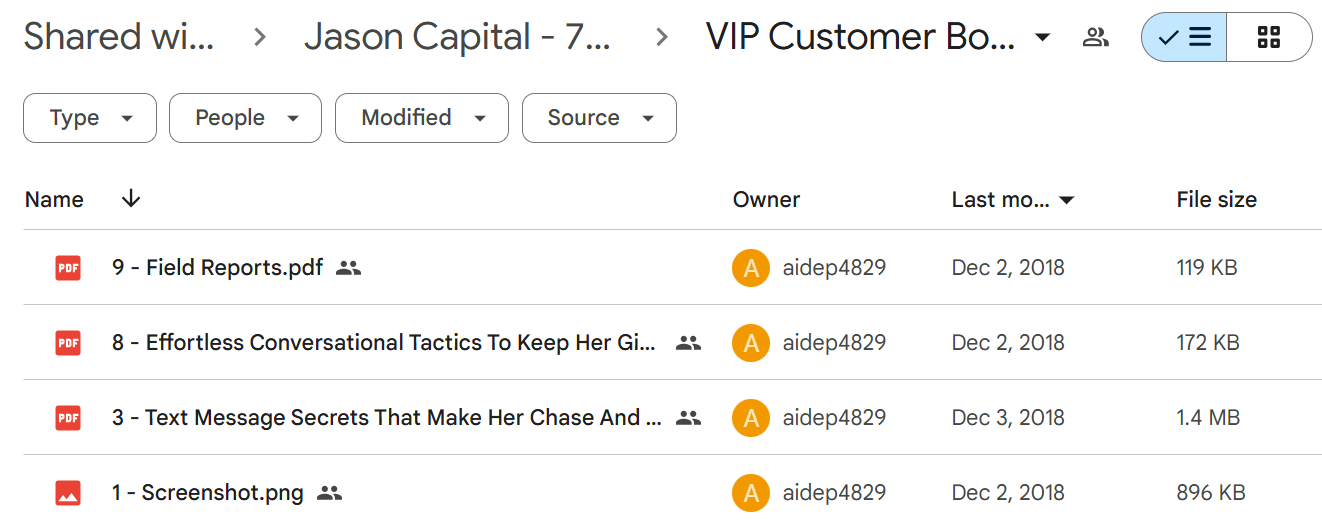Open the People filter dropdown

click(x=245, y=118)
